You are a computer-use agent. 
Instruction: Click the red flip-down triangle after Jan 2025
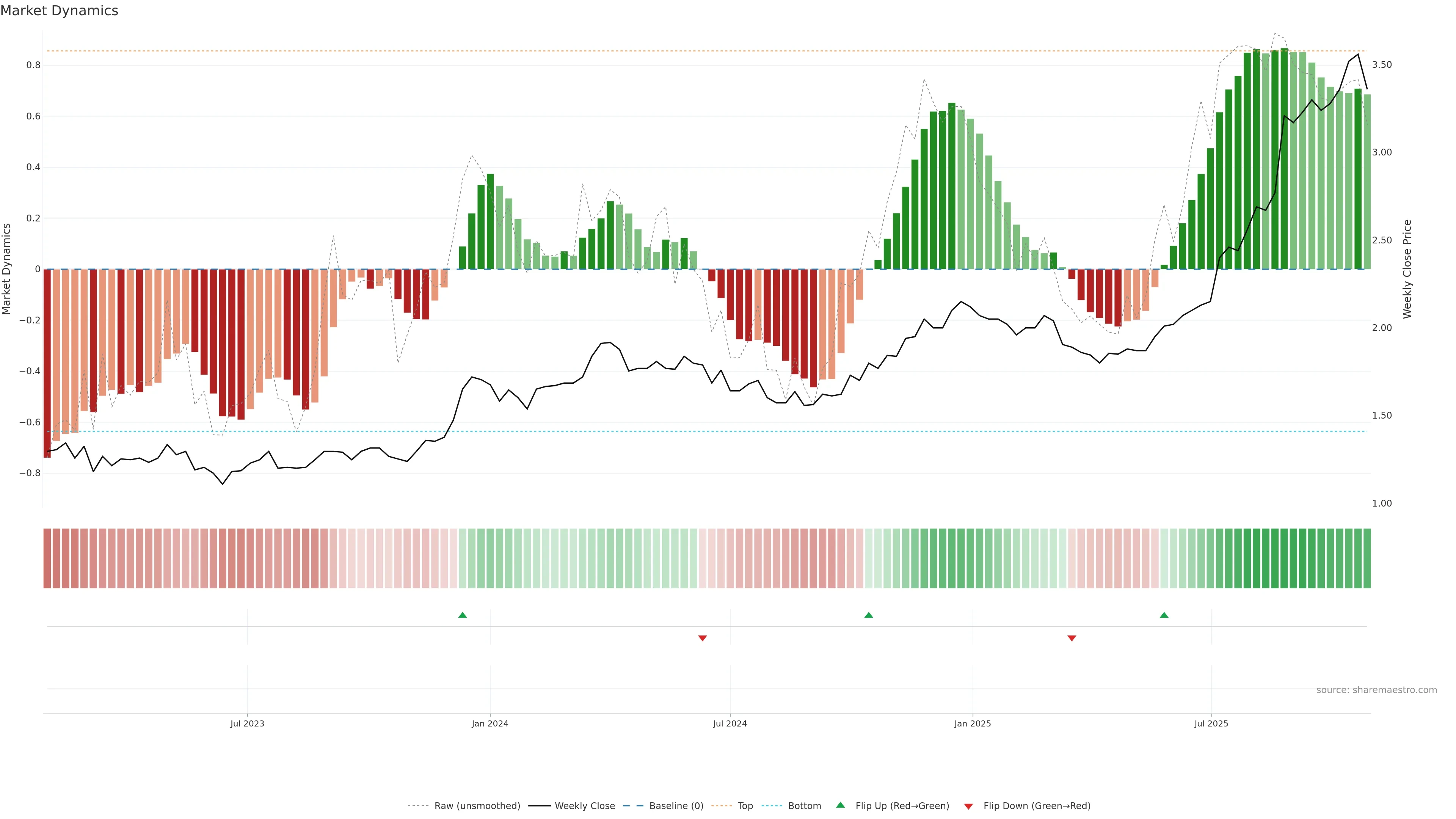pyautogui.click(x=1072, y=638)
